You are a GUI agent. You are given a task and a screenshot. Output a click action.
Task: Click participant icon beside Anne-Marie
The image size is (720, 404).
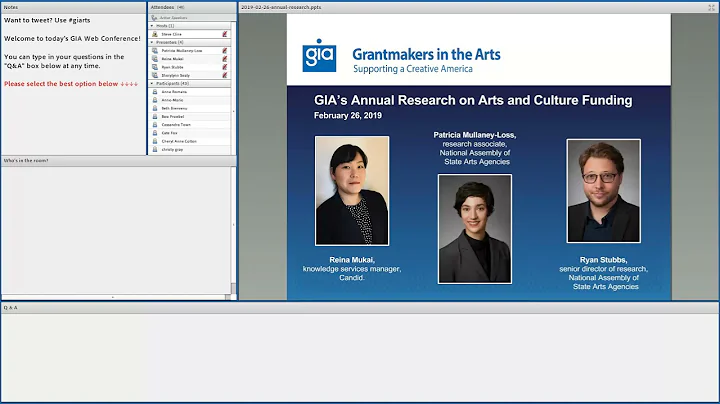point(155,100)
